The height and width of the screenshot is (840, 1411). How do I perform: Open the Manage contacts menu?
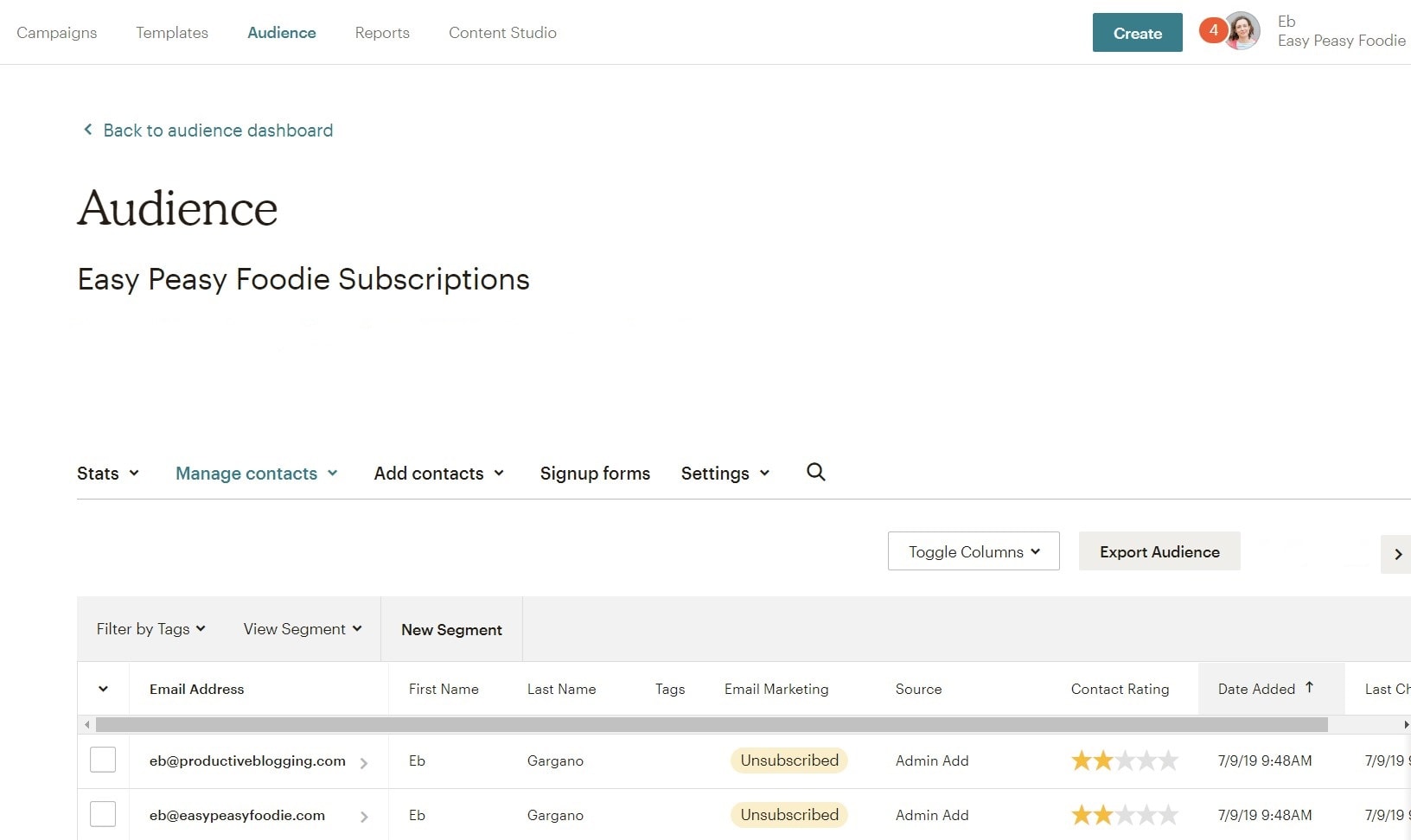click(256, 474)
